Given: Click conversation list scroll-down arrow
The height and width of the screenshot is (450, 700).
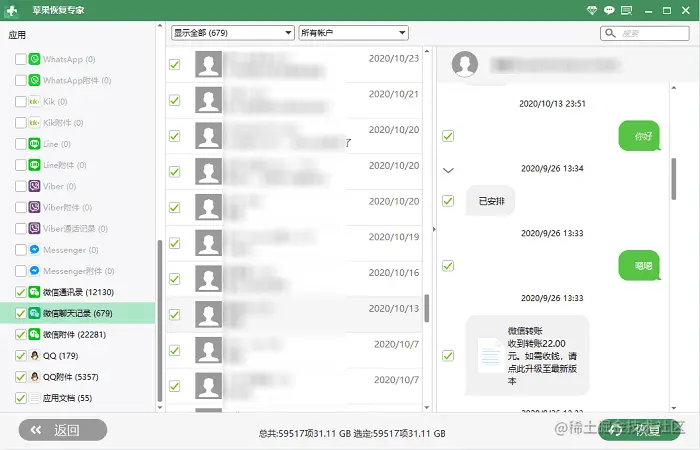Looking at the screenshot, I should coord(427,407).
